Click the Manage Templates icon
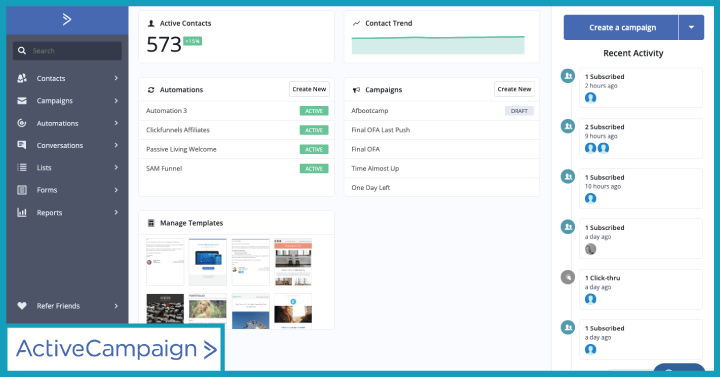 [x=151, y=223]
